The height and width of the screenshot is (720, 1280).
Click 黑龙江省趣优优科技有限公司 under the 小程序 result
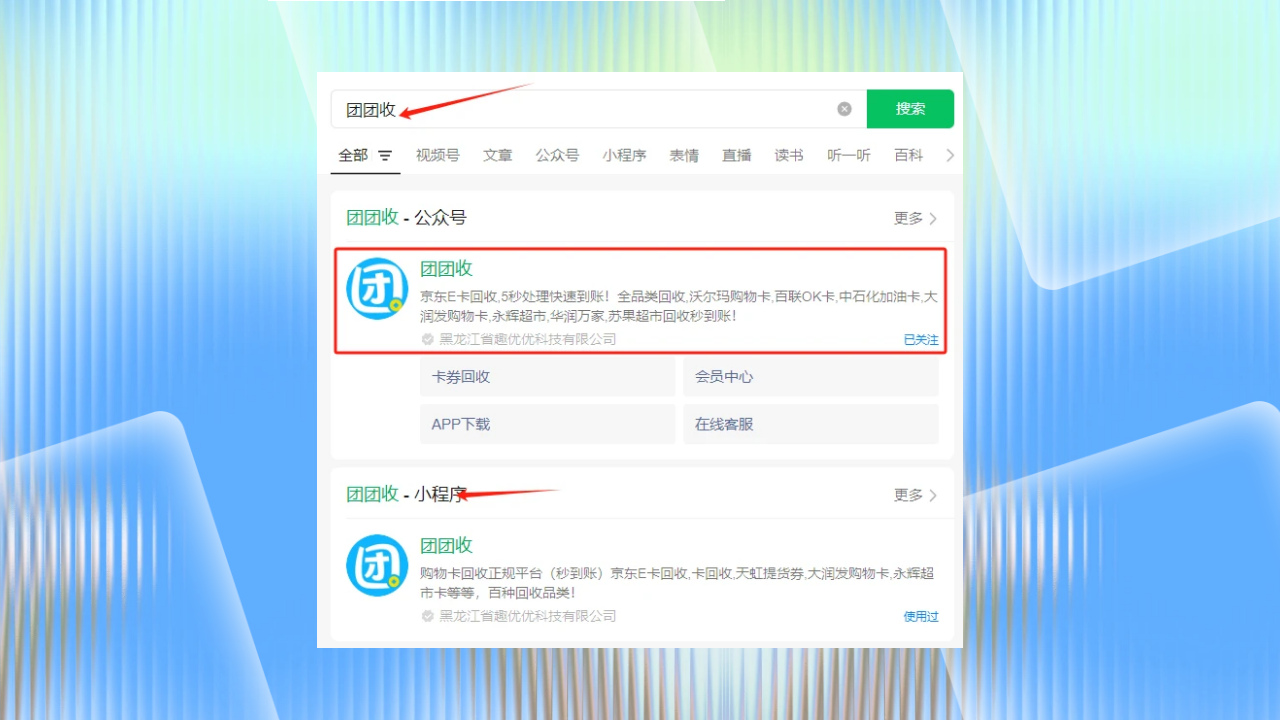(x=528, y=616)
